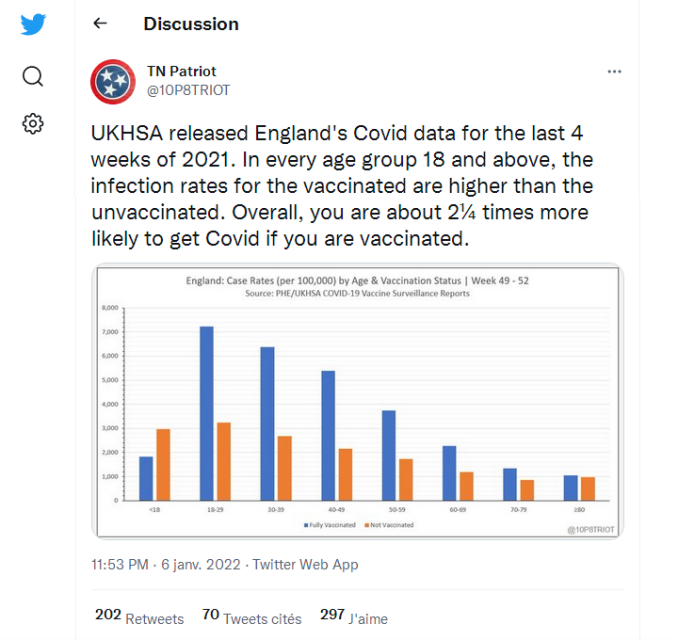This screenshot has width=678, height=640.
Task: Open the settings gear icon
Action: pos(33,124)
